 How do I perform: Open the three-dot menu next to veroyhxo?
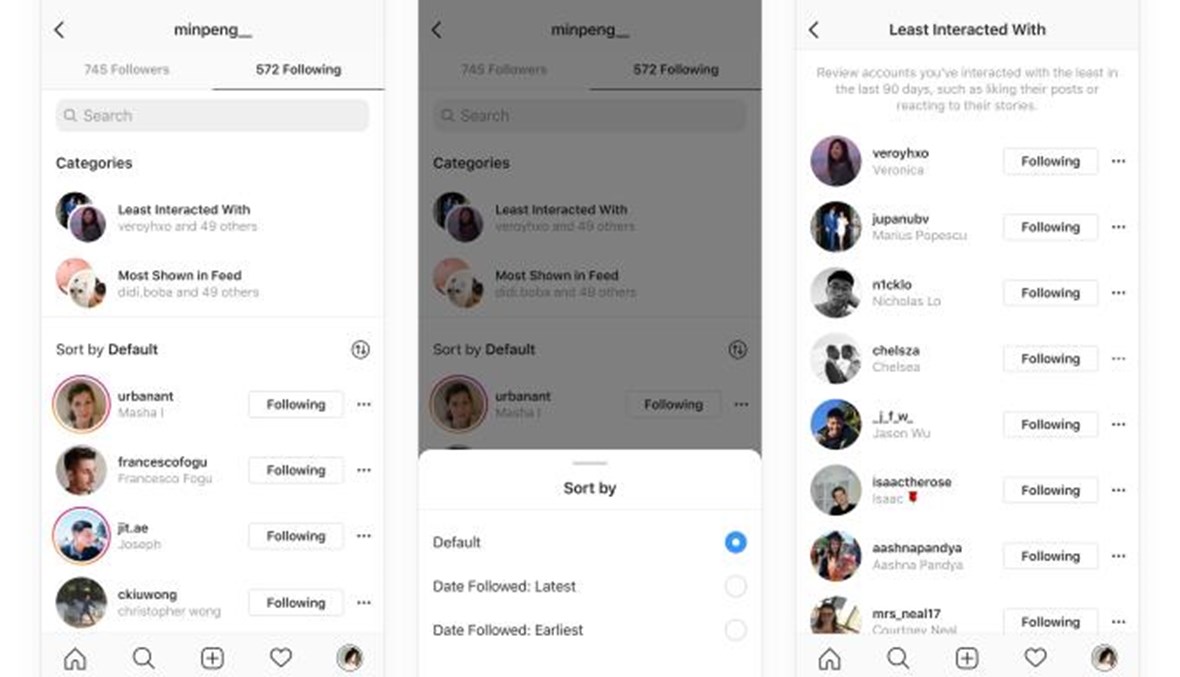(1118, 161)
